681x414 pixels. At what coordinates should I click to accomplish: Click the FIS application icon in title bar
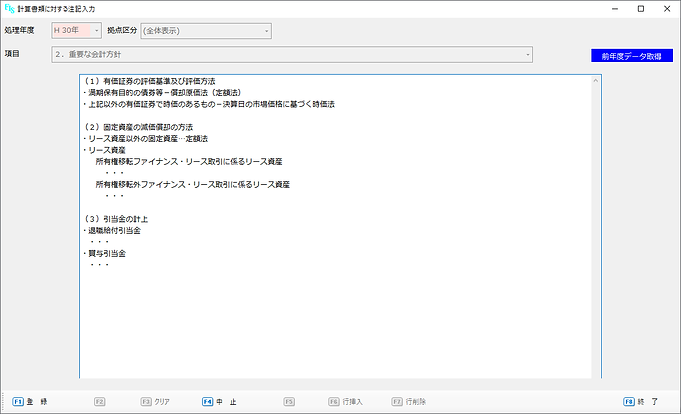point(9,8)
